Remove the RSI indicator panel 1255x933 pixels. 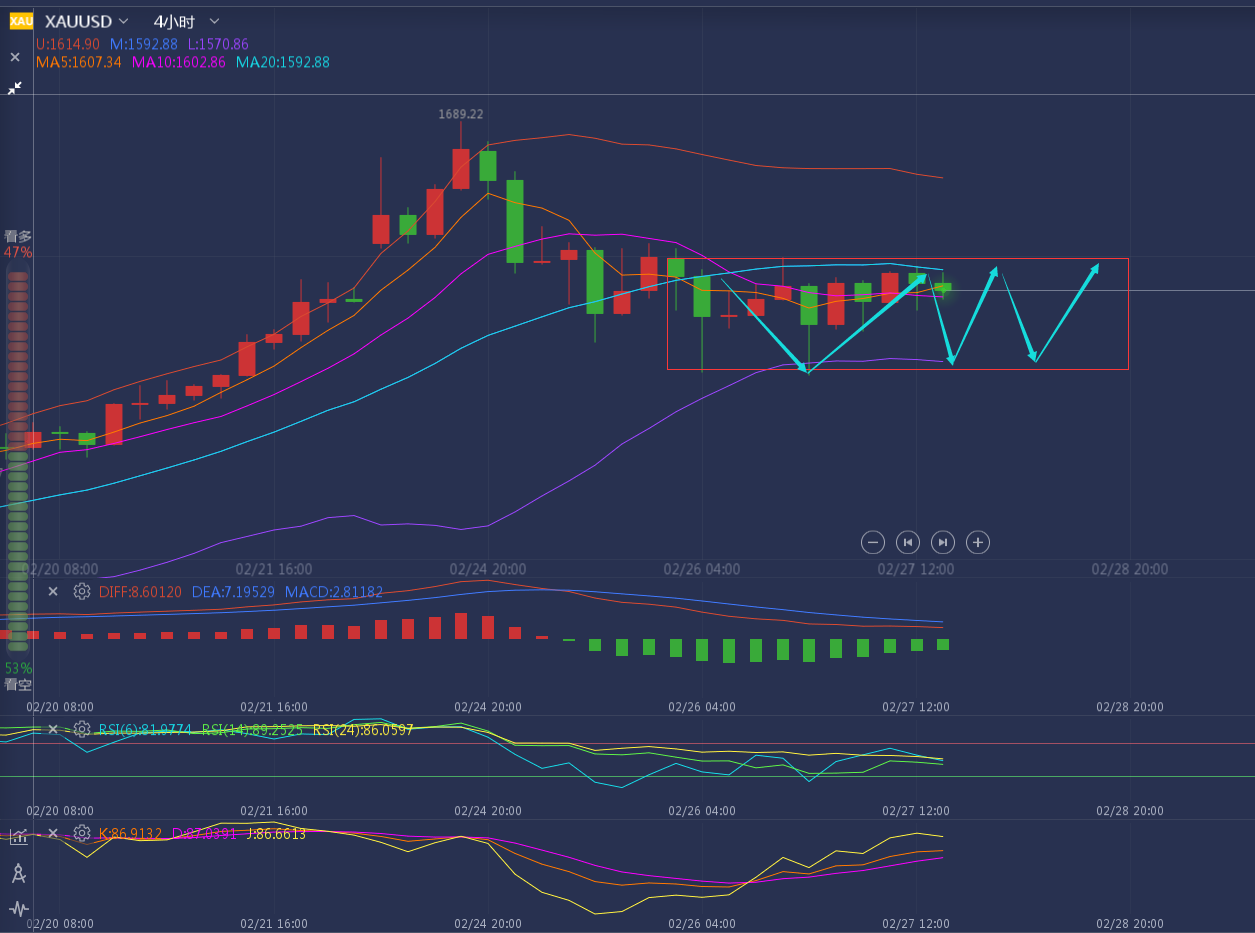(53, 729)
